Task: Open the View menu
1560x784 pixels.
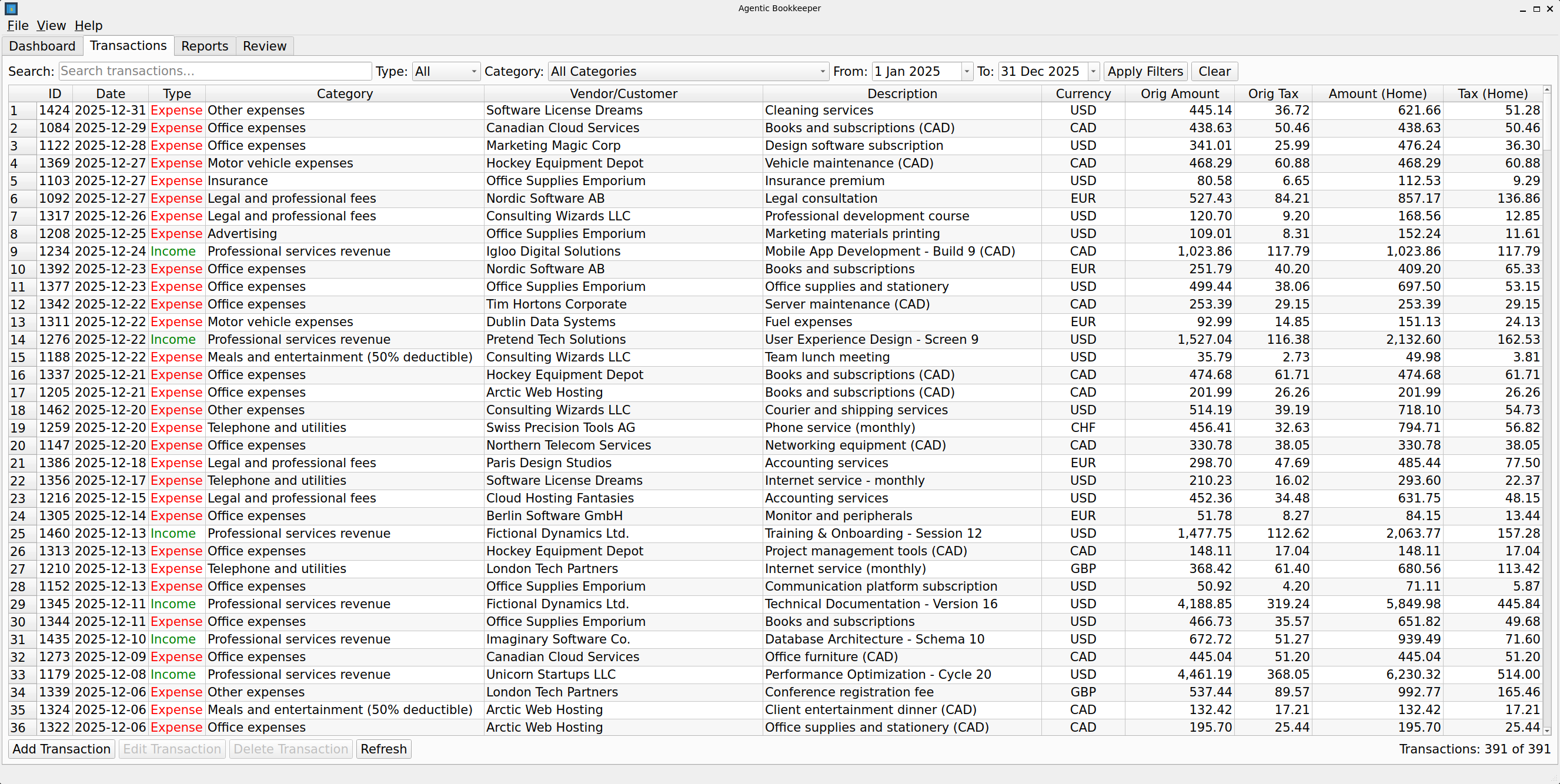Action: point(51,25)
